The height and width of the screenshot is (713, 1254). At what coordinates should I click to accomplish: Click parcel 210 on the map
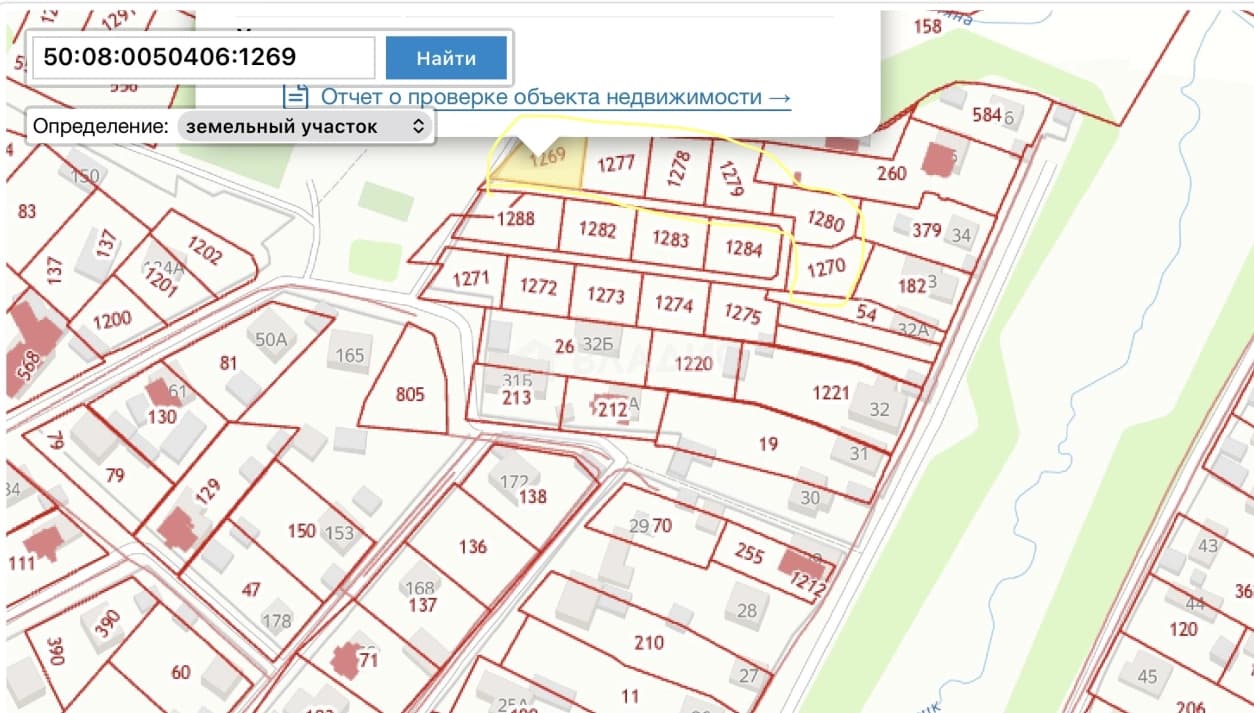649,642
